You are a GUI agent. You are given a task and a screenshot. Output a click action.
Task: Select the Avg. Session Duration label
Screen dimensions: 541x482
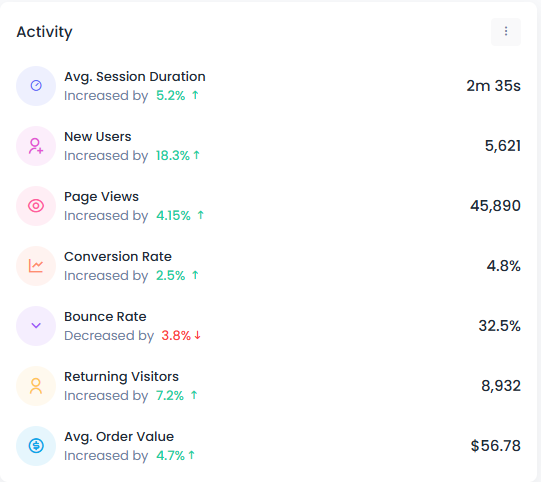click(135, 77)
